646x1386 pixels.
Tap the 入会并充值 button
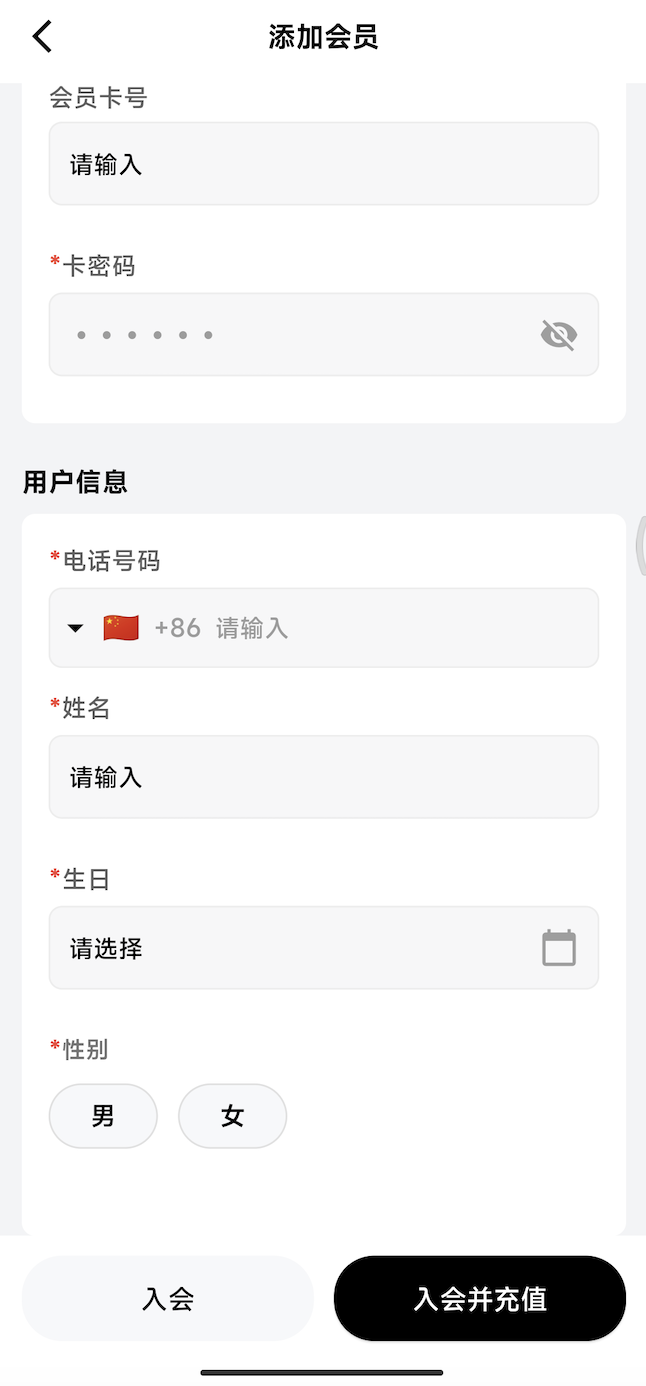480,1298
